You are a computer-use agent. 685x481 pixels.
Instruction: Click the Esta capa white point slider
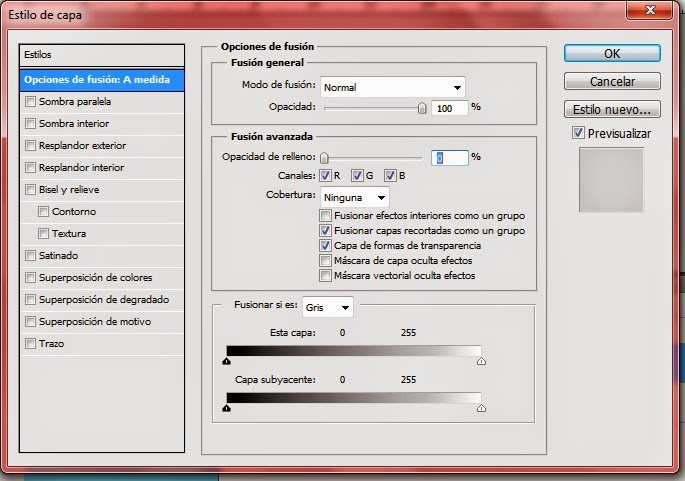point(481,361)
